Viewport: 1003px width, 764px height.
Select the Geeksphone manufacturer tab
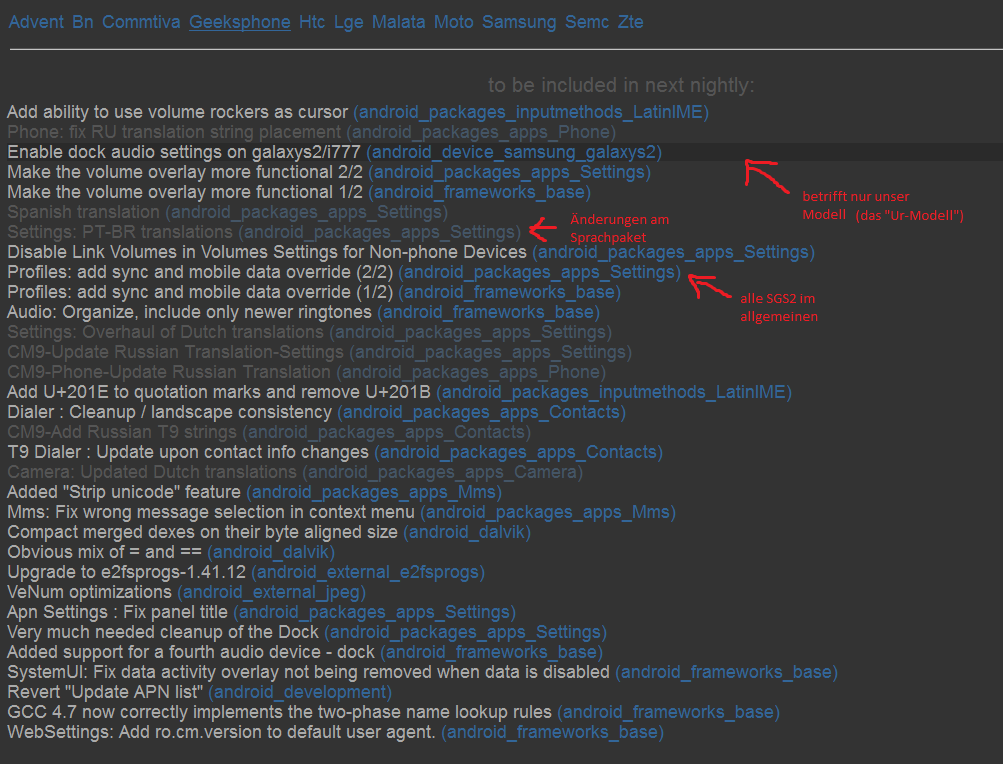(x=239, y=22)
